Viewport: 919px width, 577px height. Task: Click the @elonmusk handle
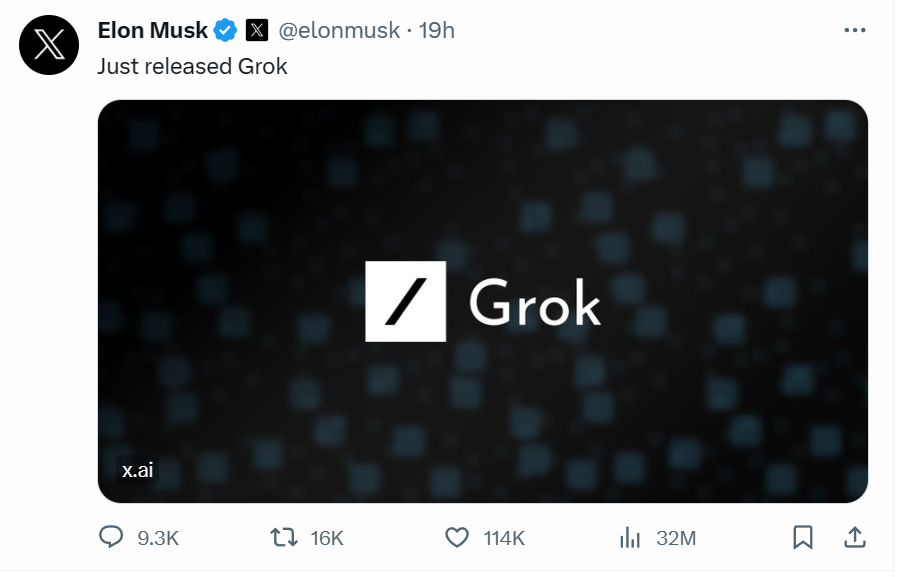(x=339, y=31)
